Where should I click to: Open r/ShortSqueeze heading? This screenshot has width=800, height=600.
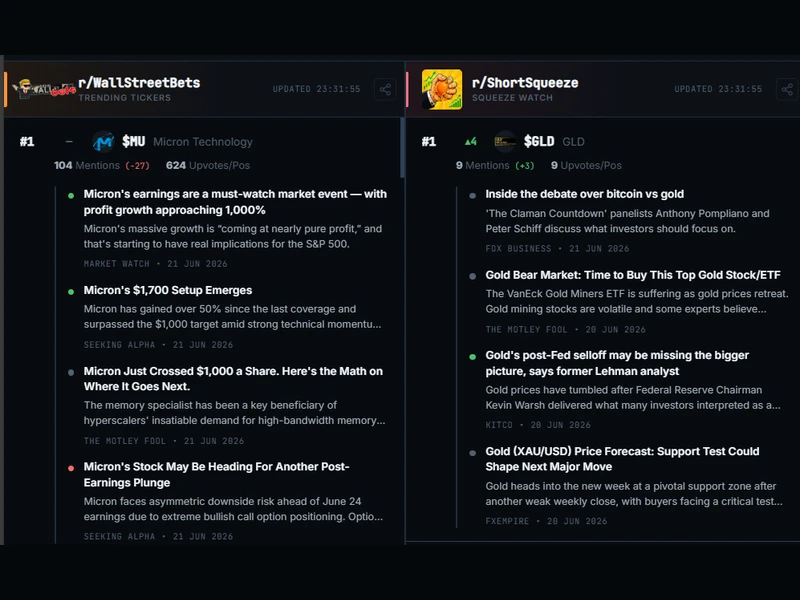tap(525, 83)
